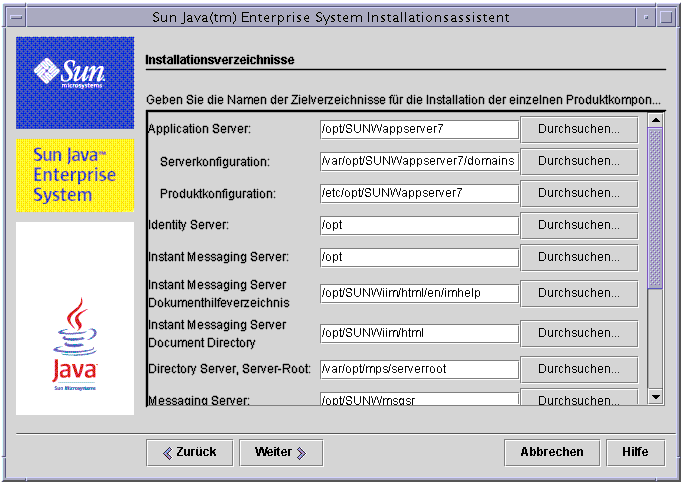Click the 'Instant Messaging Server Dokumenthilfeverzeichnis' label
684x484 pixels.
[219, 293]
